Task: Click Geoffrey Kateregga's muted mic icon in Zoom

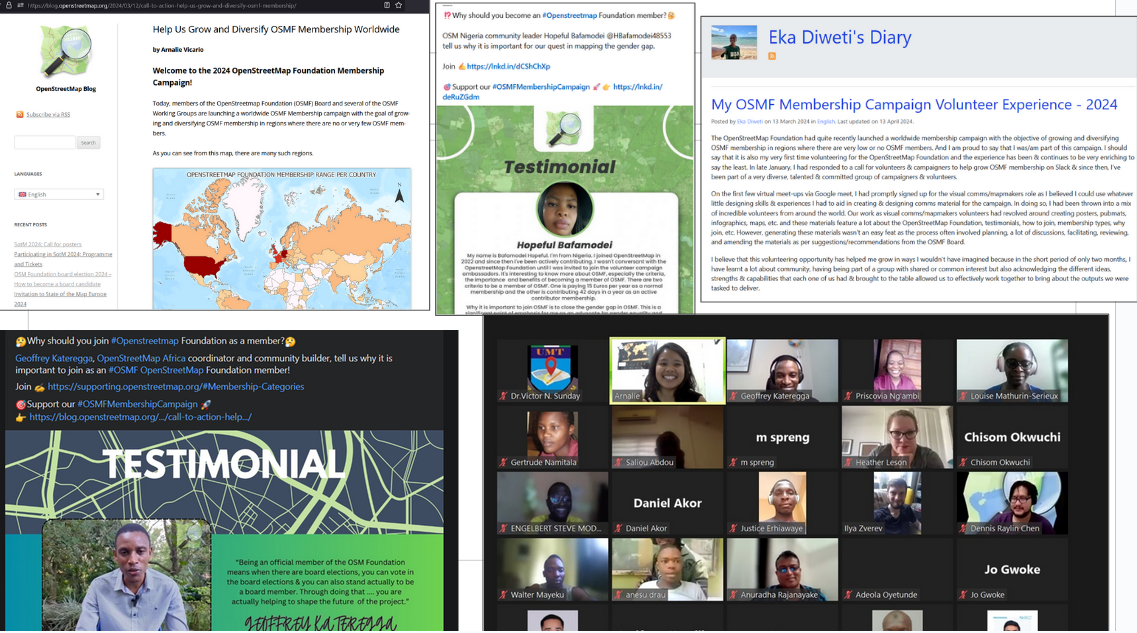Action: [733, 396]
